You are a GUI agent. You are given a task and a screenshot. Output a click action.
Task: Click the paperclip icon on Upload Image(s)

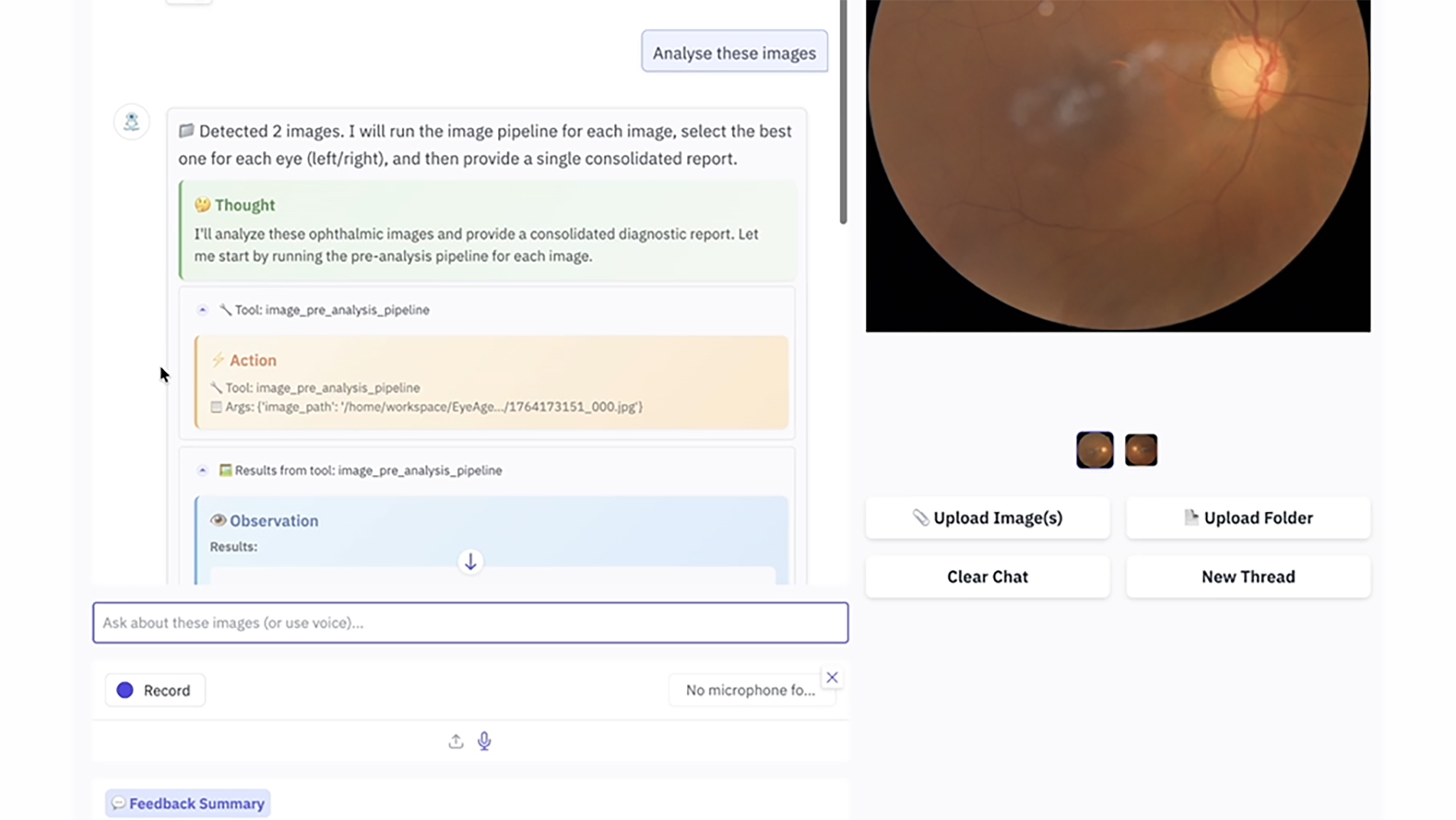pyautogui.click(x=922, y=517)
